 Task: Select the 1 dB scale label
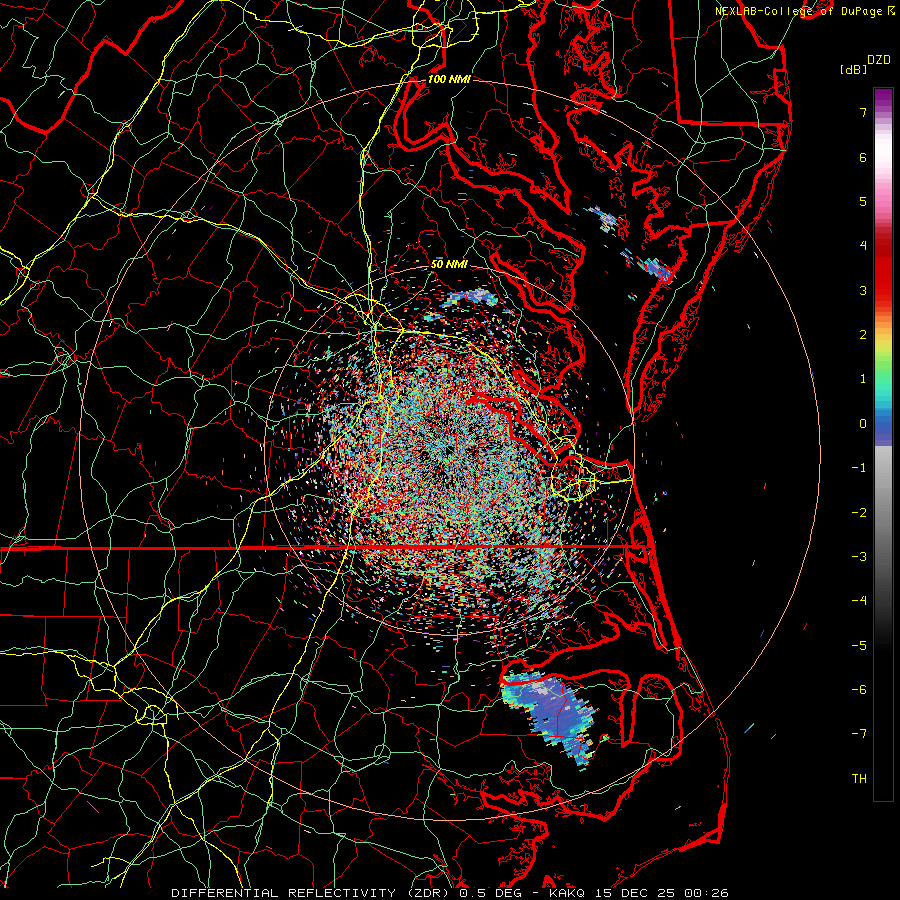click(863, 379)
